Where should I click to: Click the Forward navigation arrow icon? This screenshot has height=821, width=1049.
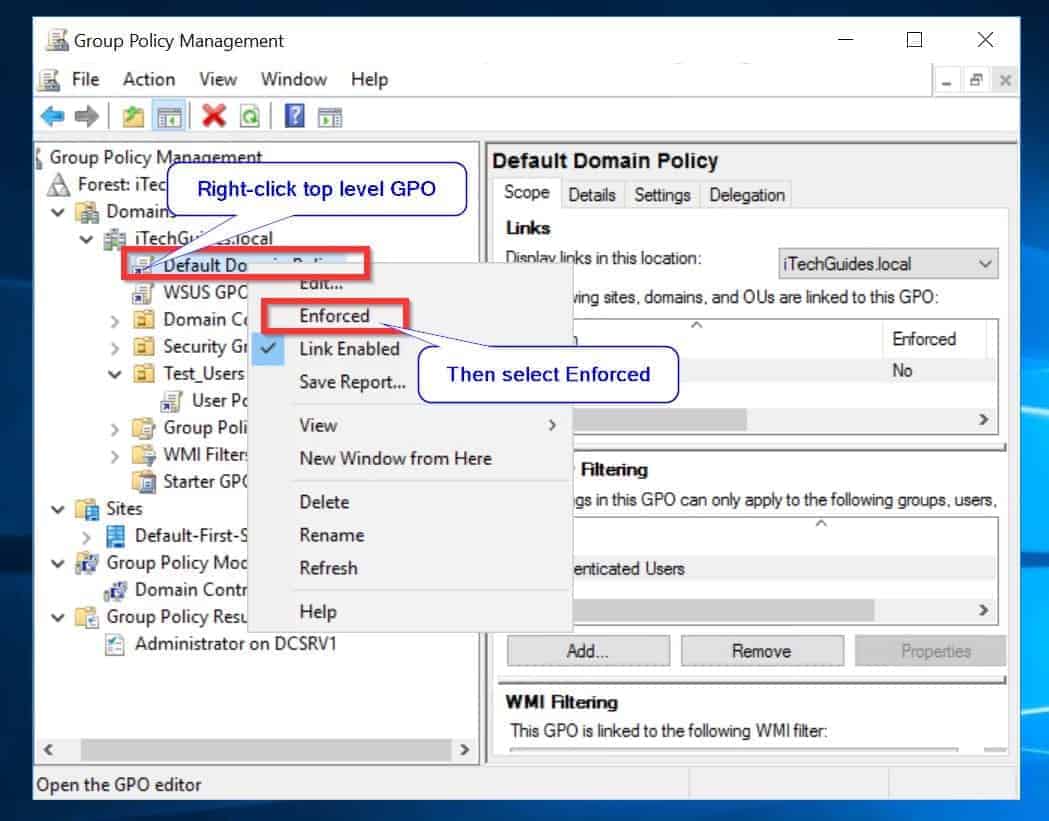click(86, 115)
